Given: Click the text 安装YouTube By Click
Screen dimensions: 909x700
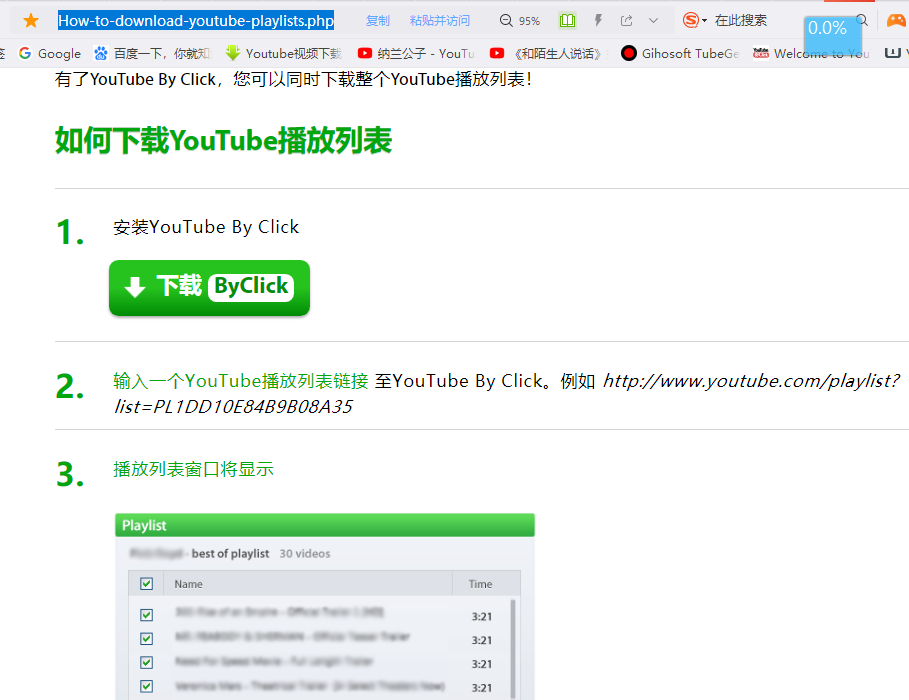Looking at the screenshot, I should pos(206,227).
